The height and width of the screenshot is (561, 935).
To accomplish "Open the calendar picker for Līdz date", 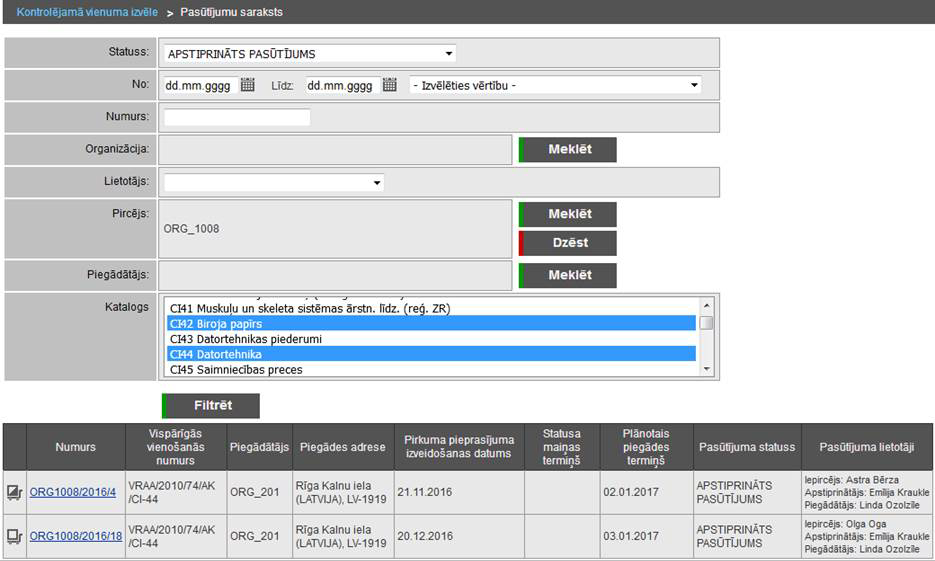I will pyautogui.click(x=390, y=85).
